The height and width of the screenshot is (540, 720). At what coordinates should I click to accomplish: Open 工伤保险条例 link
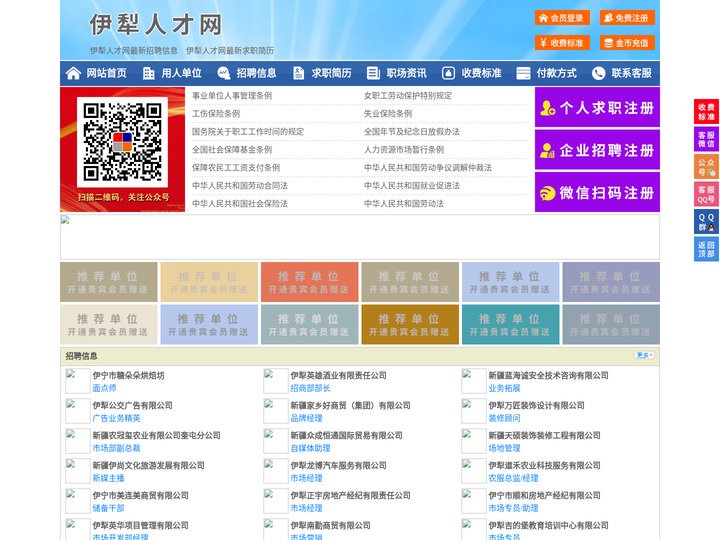point(216,113)
